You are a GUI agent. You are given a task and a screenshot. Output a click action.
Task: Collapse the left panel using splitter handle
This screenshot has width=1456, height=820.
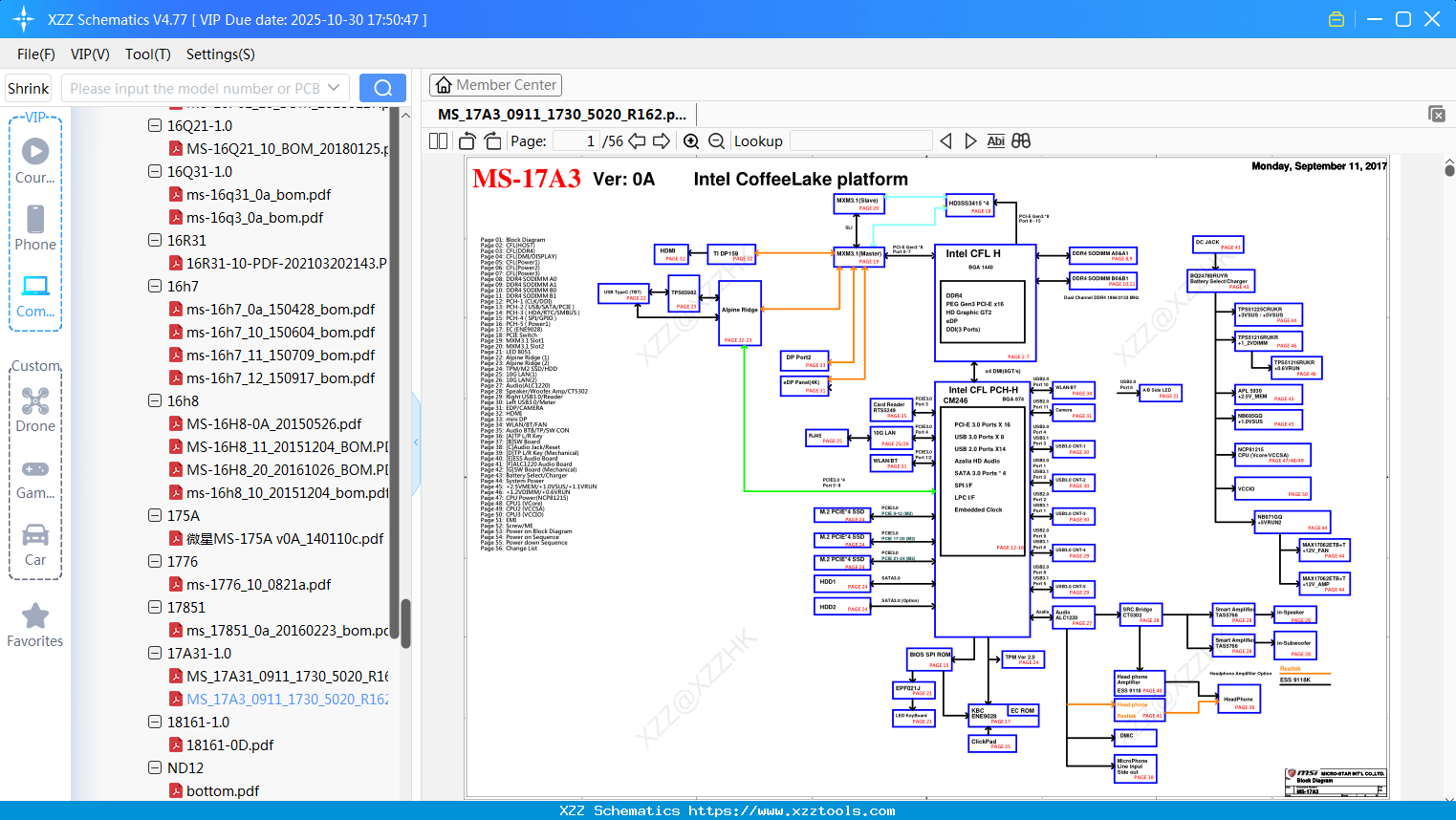point(416,442)
